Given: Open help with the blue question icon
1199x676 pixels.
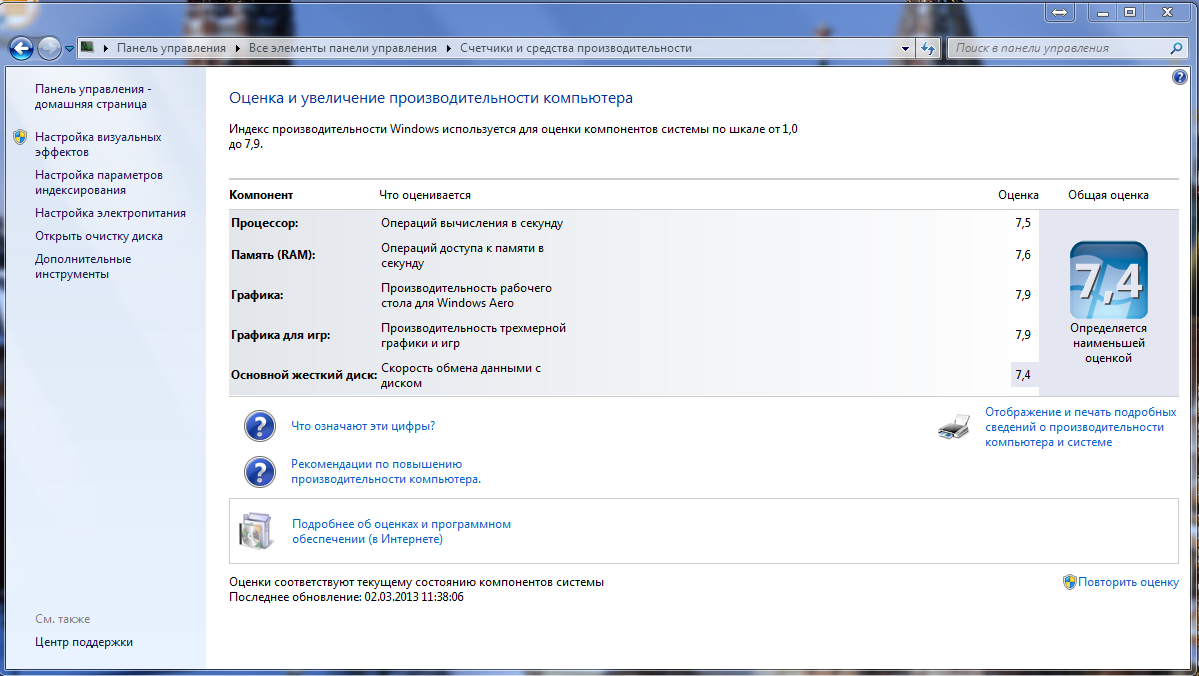Looking at the screenshot, I should [x=1179, y=77].
